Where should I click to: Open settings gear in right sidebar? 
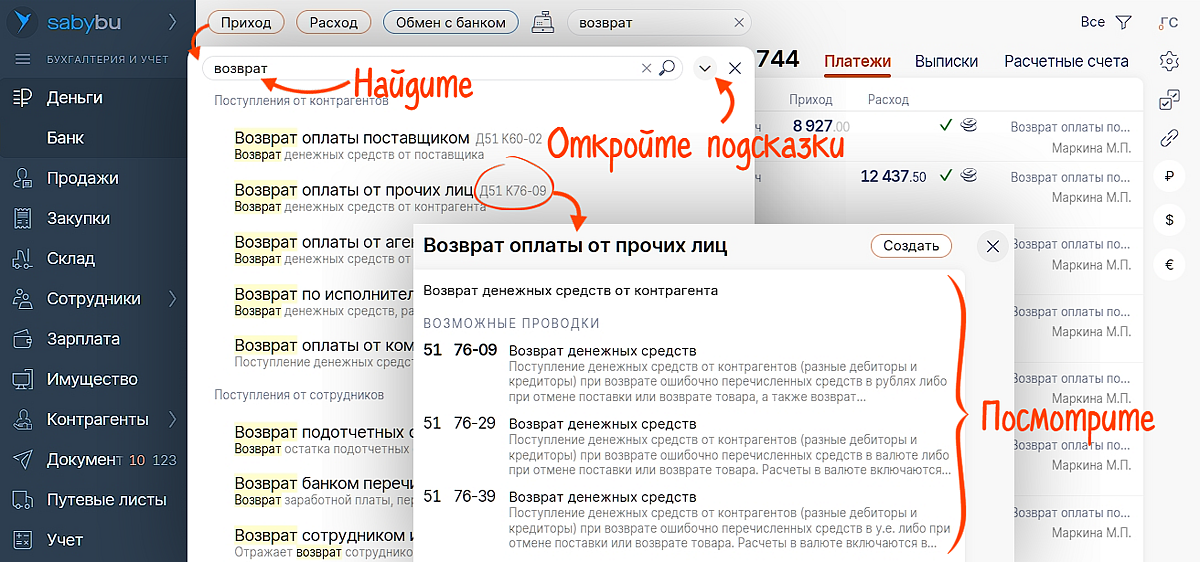[x=1168, y=62]
